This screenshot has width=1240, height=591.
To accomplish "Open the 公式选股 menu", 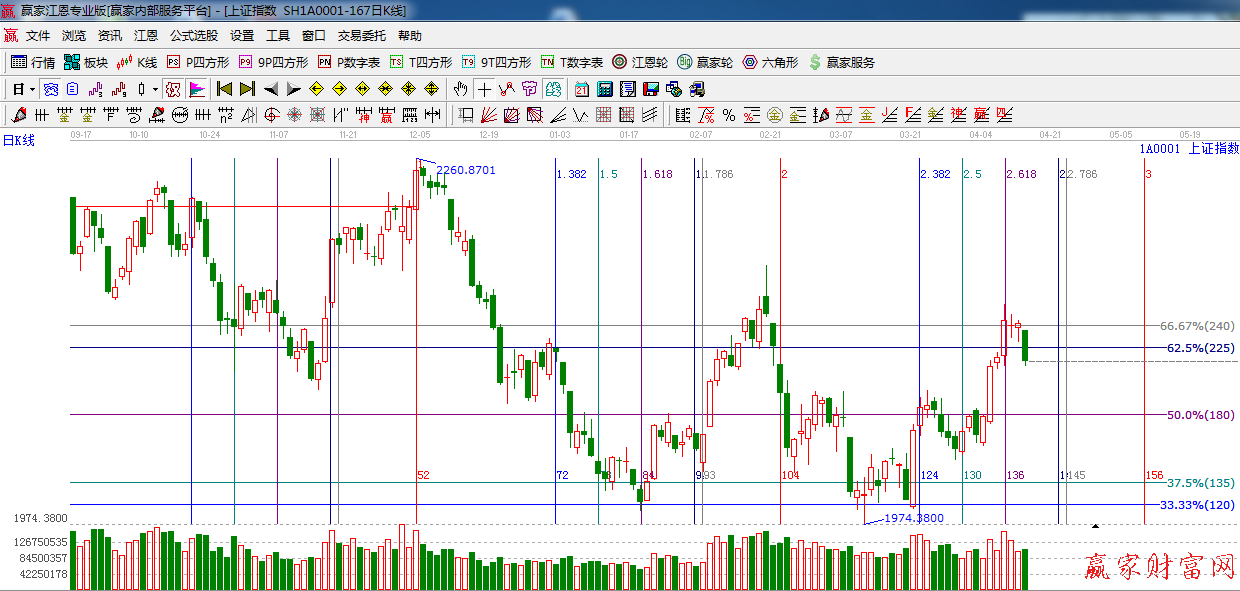I will (193, 35).
